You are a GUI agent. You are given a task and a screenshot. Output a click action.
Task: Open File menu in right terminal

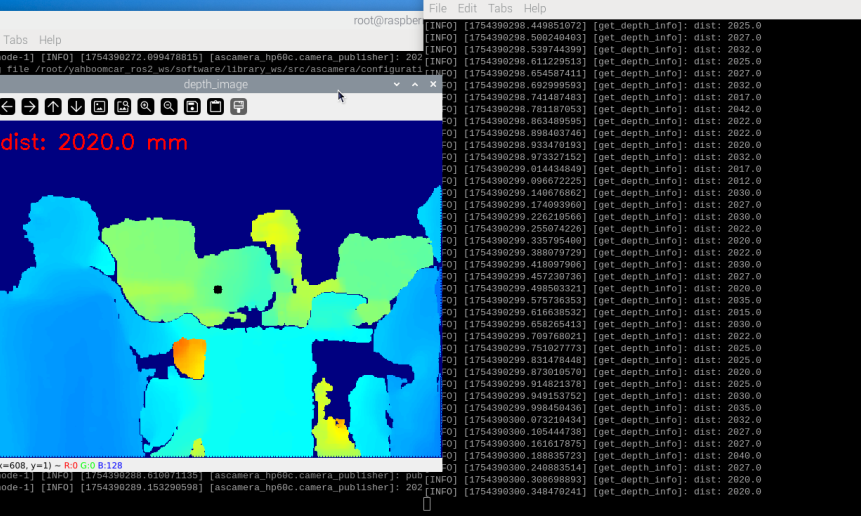(438, 8)
